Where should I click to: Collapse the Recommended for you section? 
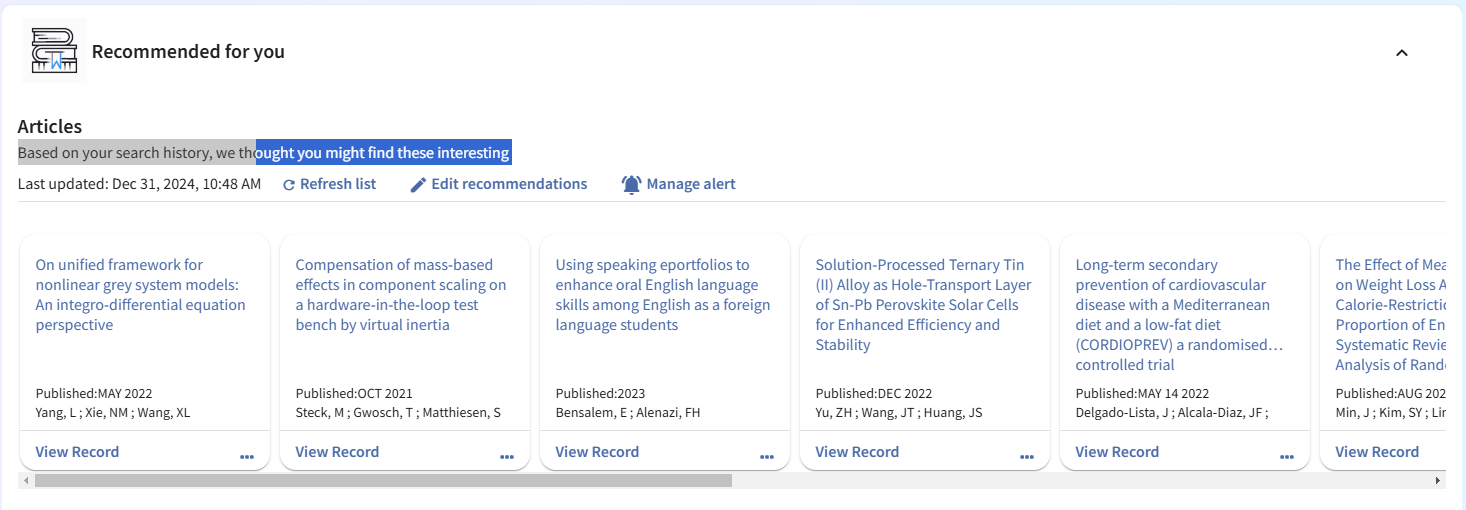click(x=1401, y=53)
